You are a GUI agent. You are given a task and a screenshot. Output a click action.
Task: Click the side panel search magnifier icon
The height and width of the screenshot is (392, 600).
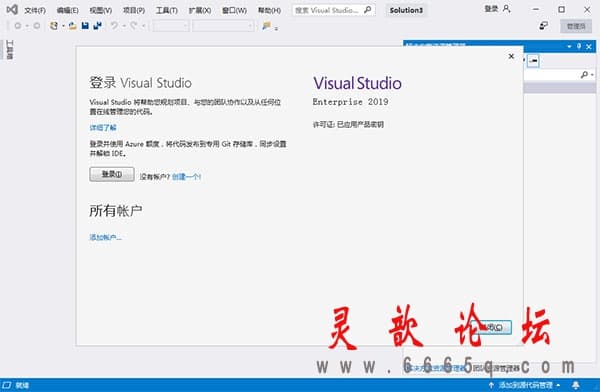(x=584, y=75)
